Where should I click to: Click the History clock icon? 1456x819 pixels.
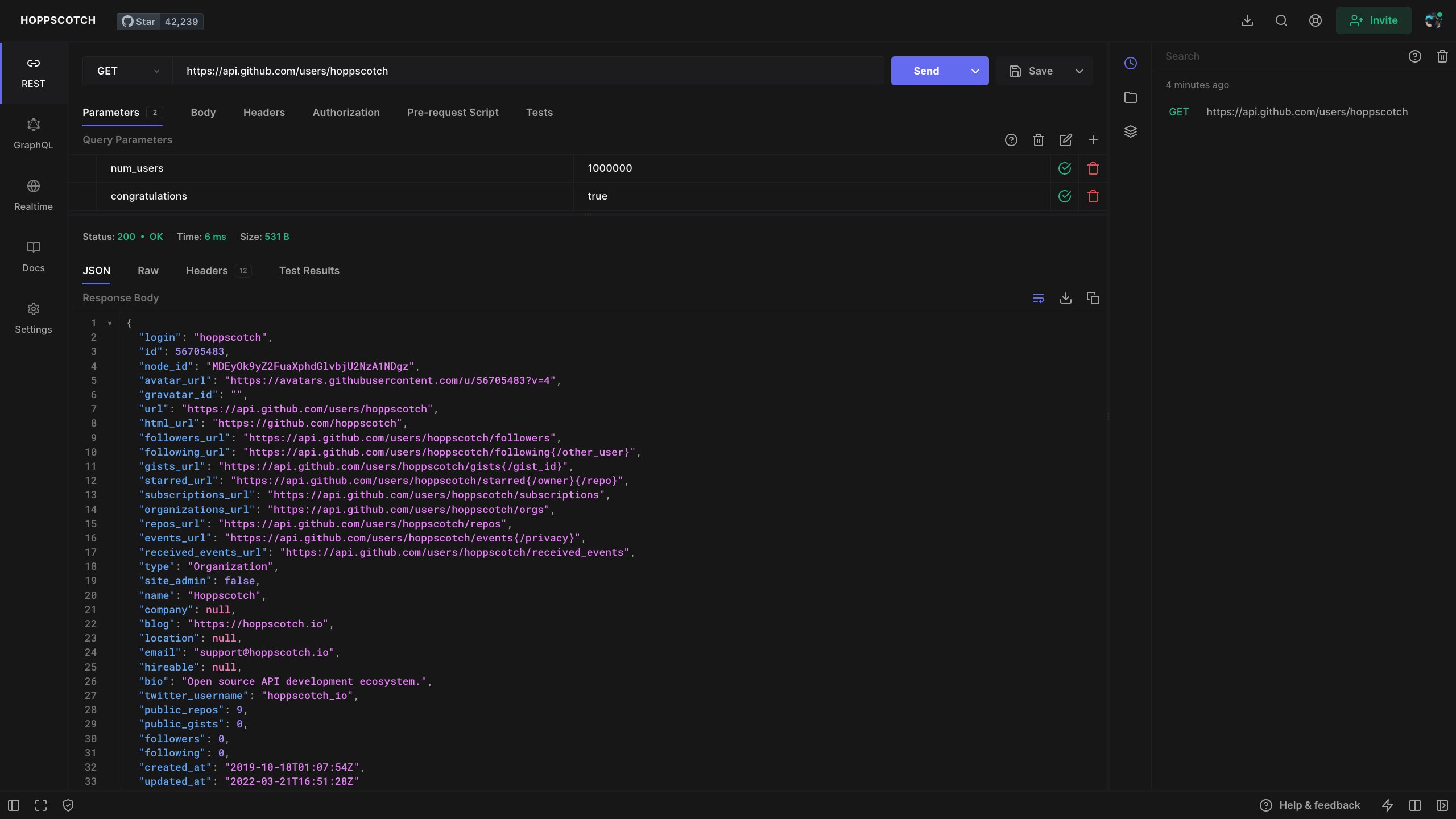tap(1131, 63)
